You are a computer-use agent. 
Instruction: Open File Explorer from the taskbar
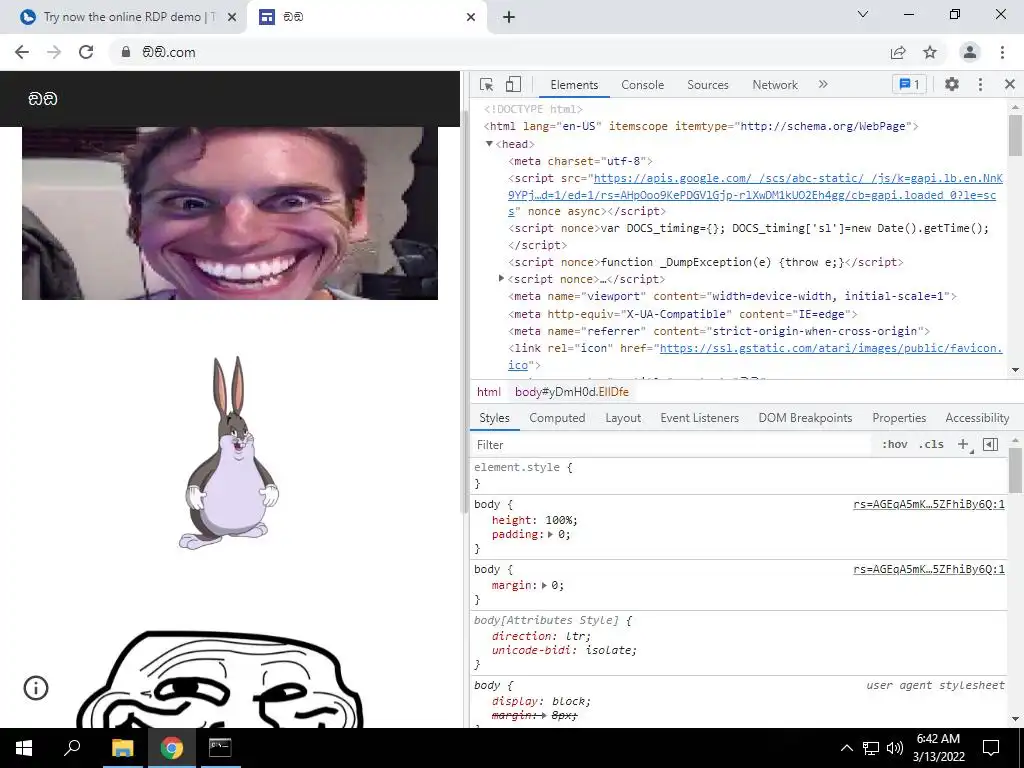(122, 748)
